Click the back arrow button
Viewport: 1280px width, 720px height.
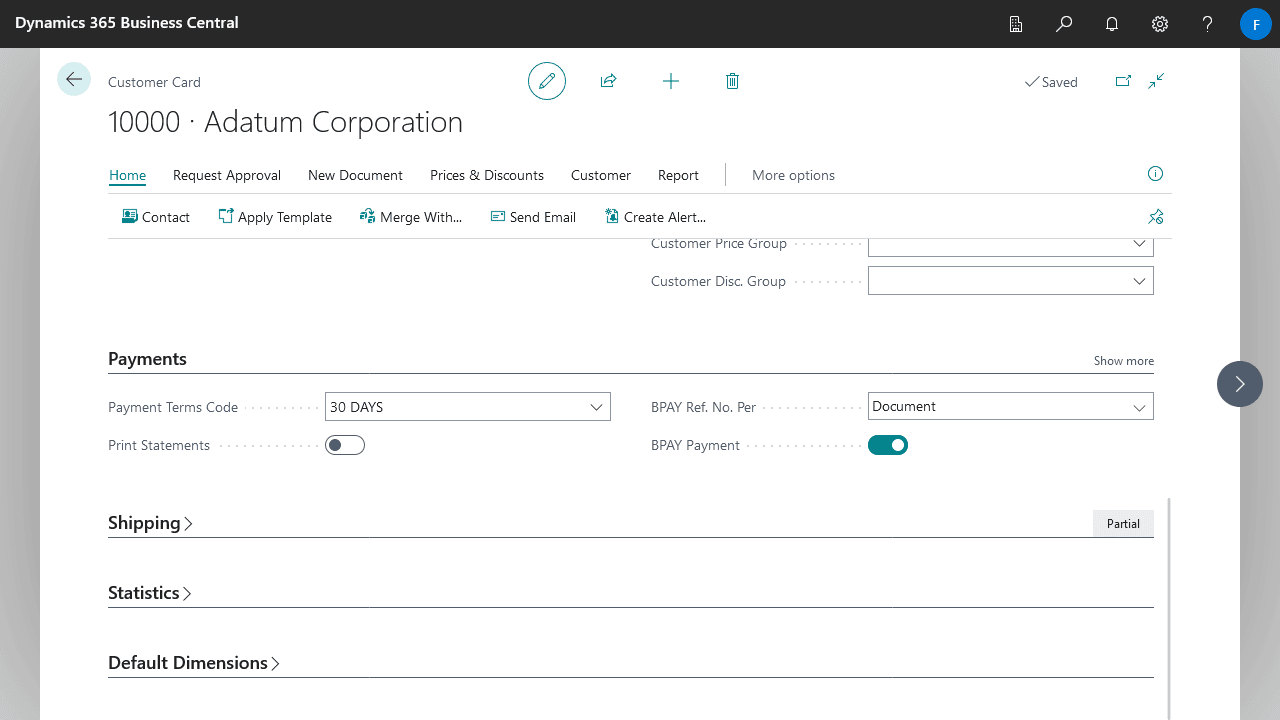click(x=74, y=79)
